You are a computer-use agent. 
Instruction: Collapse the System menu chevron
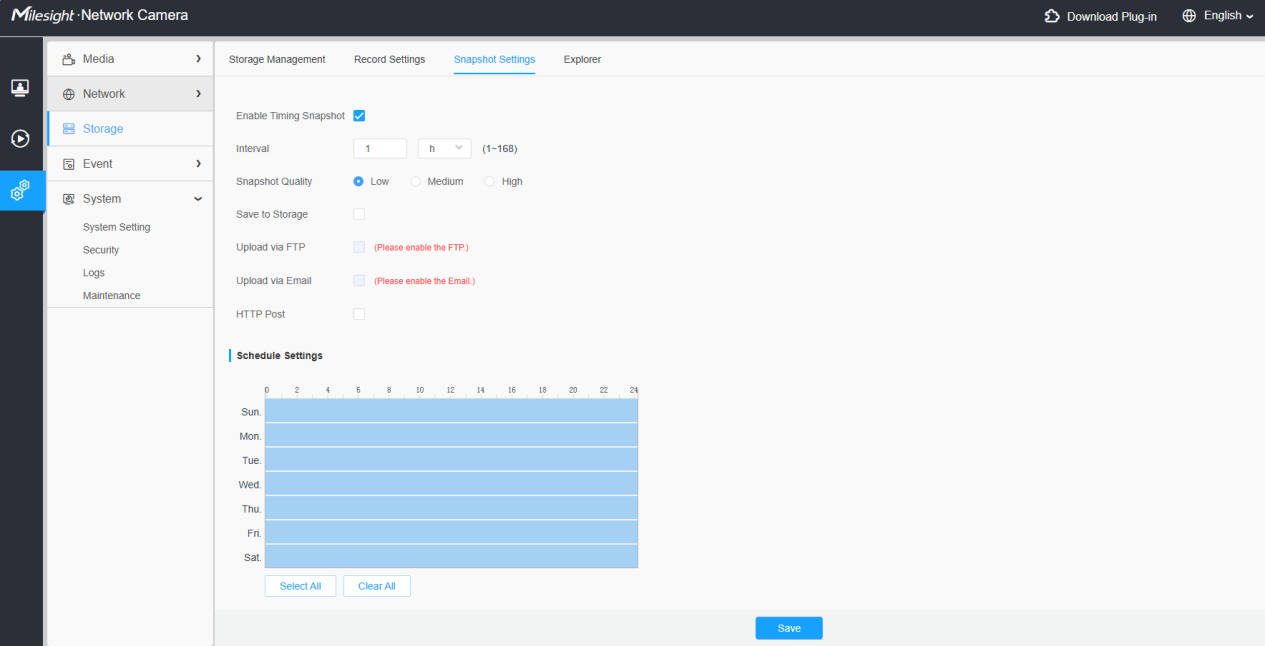[199, 199]
